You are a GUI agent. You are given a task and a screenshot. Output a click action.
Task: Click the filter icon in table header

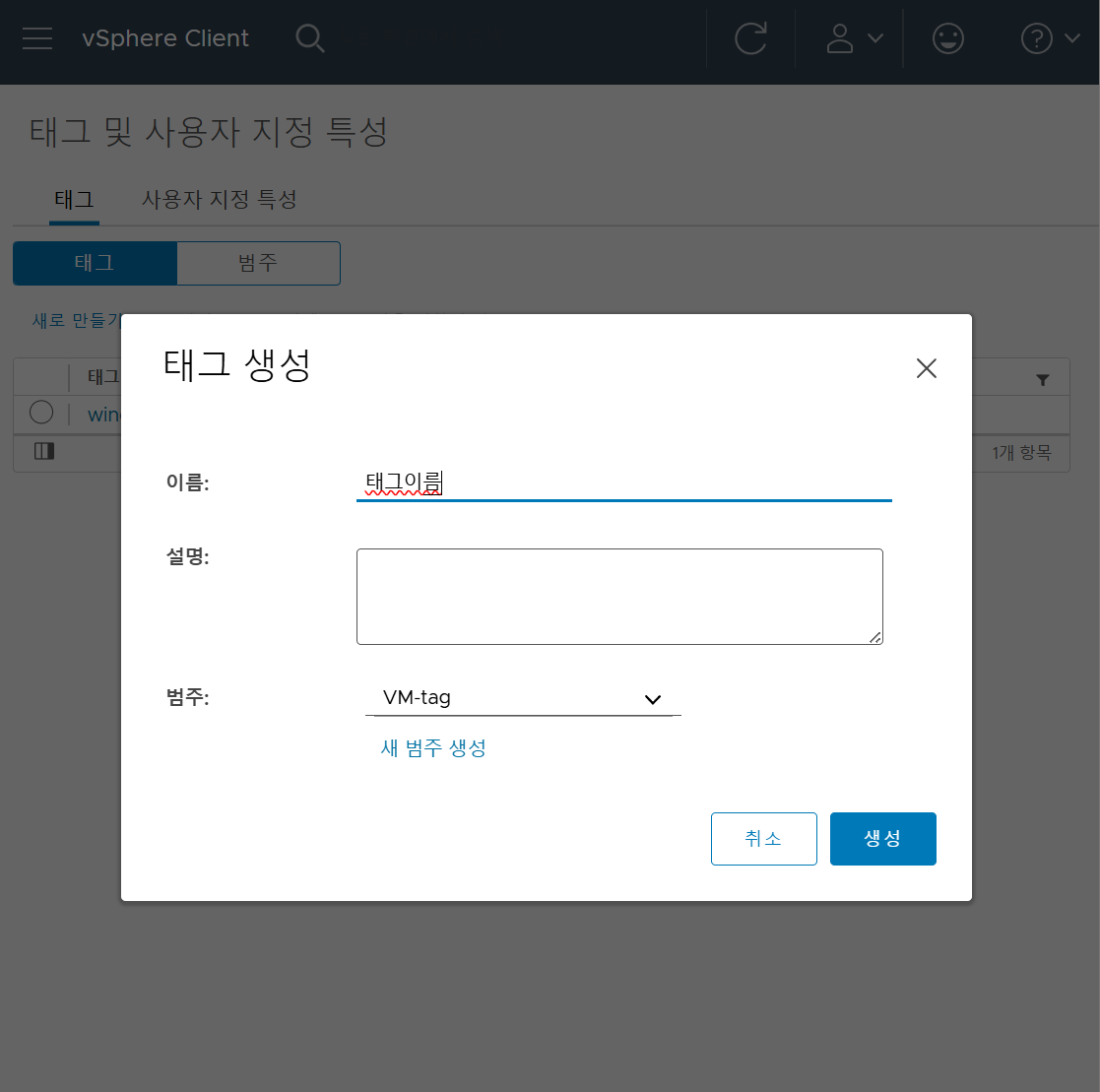[x=1043, y=379]
